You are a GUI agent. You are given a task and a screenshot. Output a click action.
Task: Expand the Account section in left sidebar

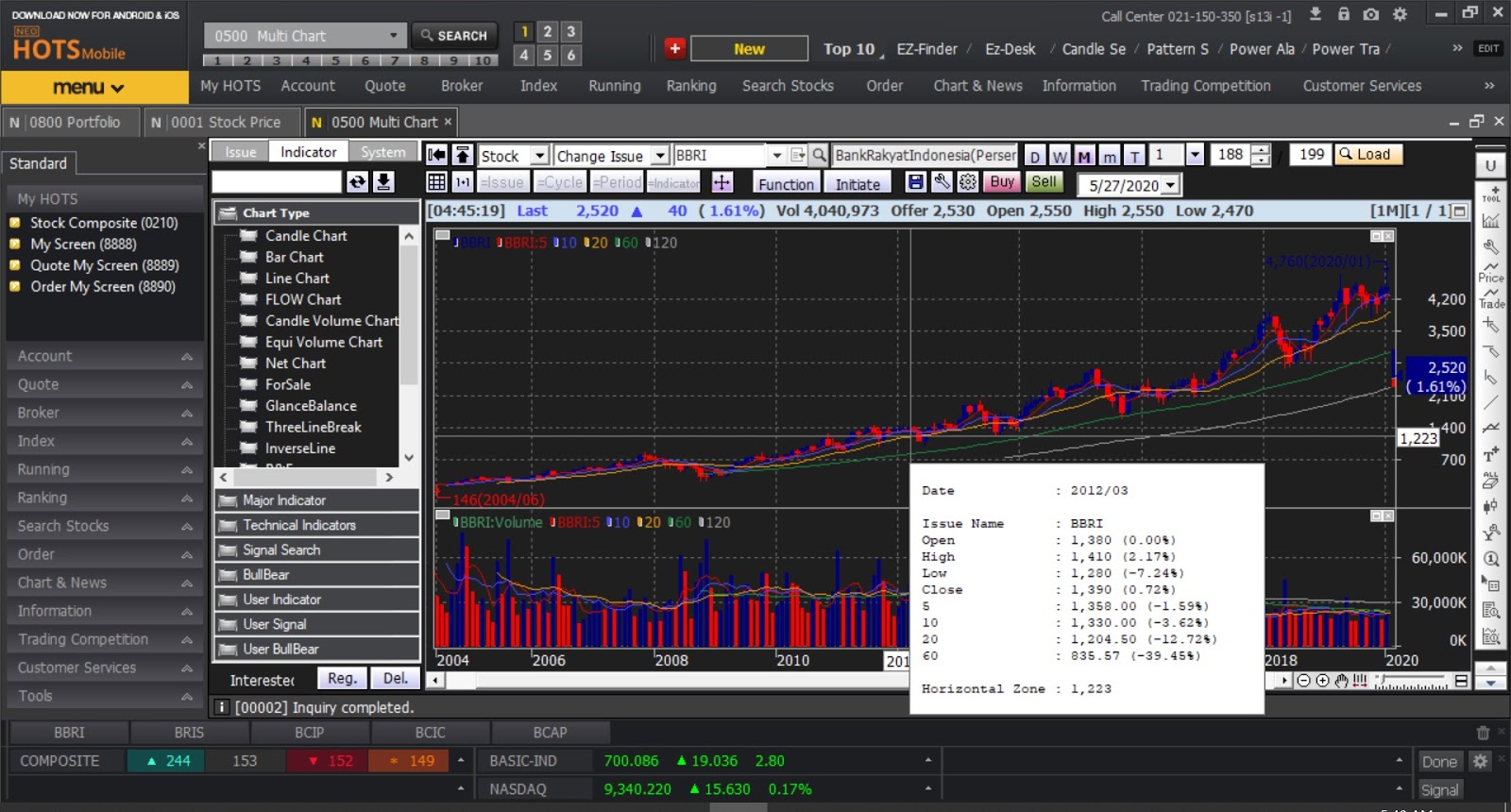coord(105,356)
